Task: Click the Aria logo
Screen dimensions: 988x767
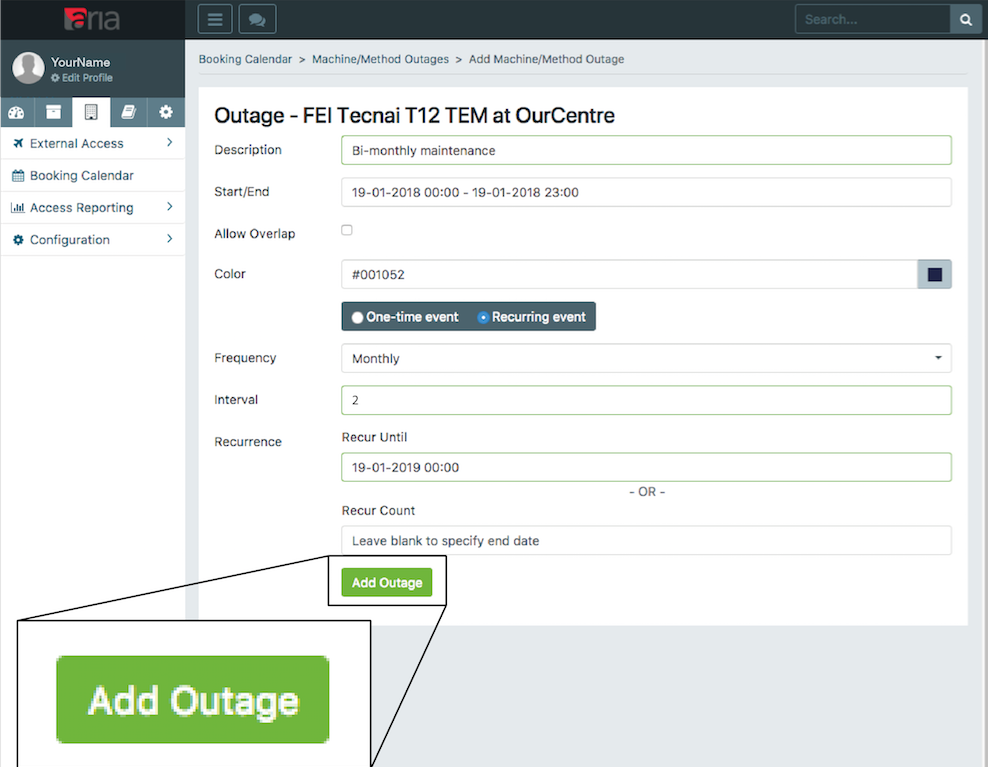Action: pyautogui.click(x=92, y=19)
